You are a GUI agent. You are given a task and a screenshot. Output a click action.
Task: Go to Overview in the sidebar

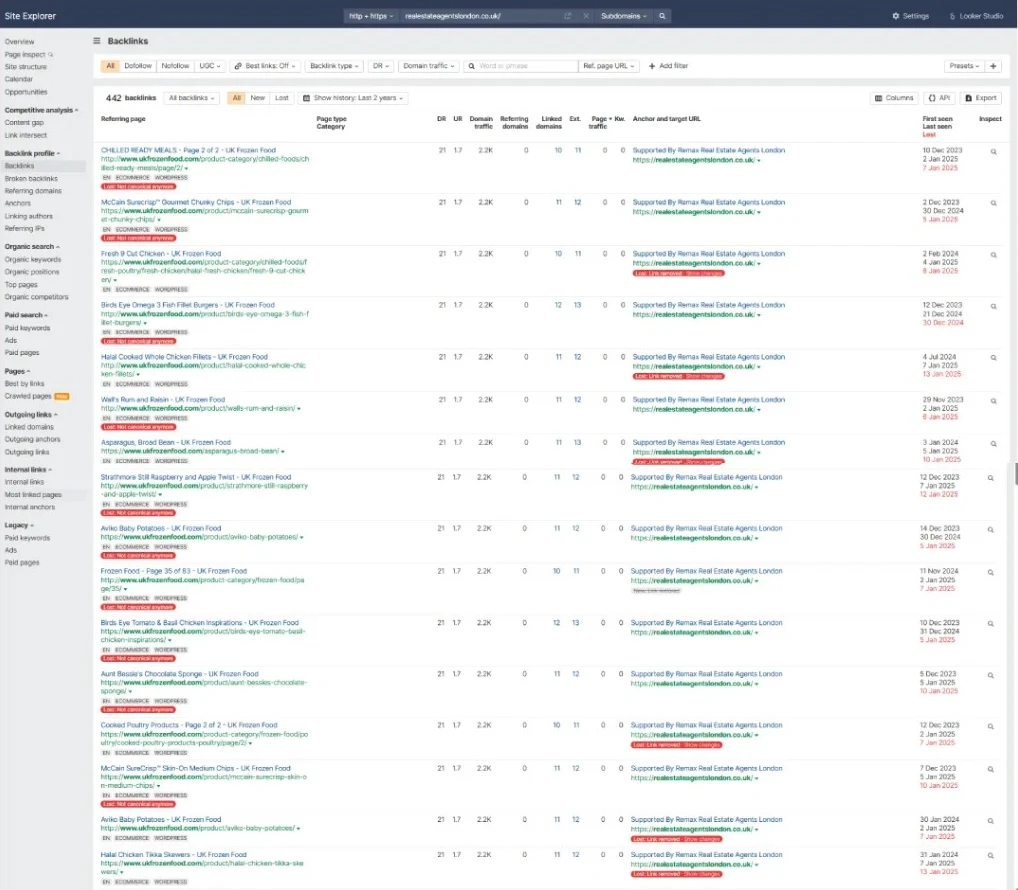click(x=19, y=42)
